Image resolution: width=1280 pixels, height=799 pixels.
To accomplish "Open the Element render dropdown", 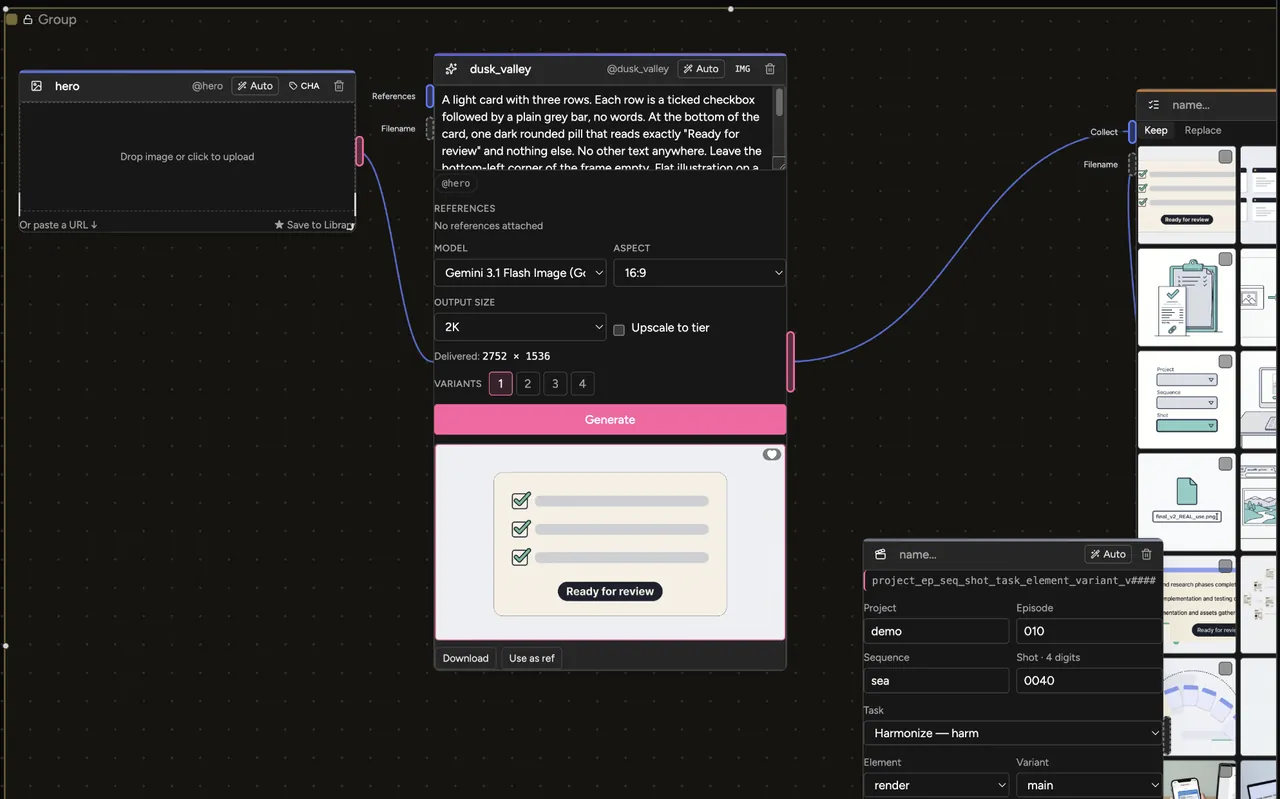I will point(936,785).
